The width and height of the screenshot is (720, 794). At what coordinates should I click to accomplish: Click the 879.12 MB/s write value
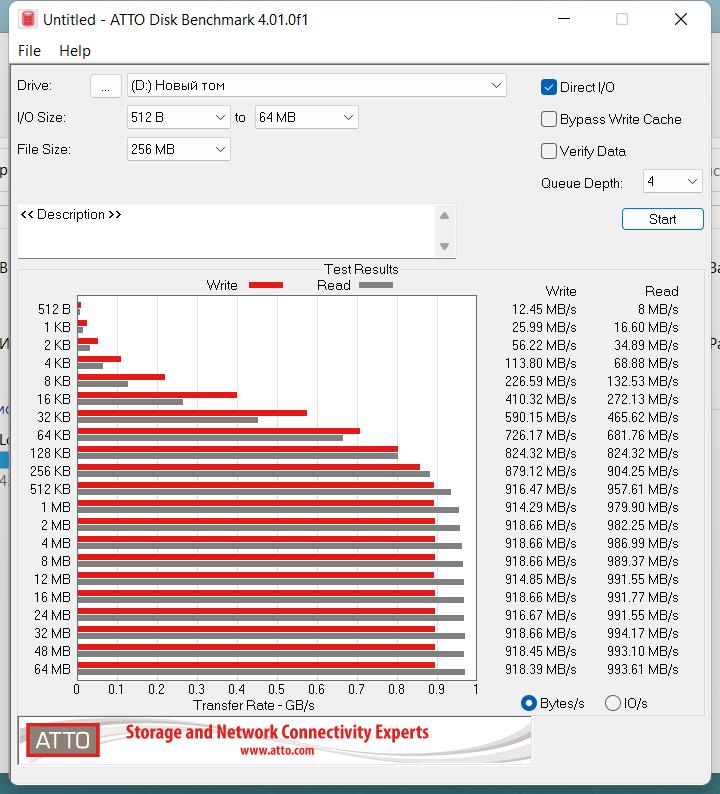[541, 471]
